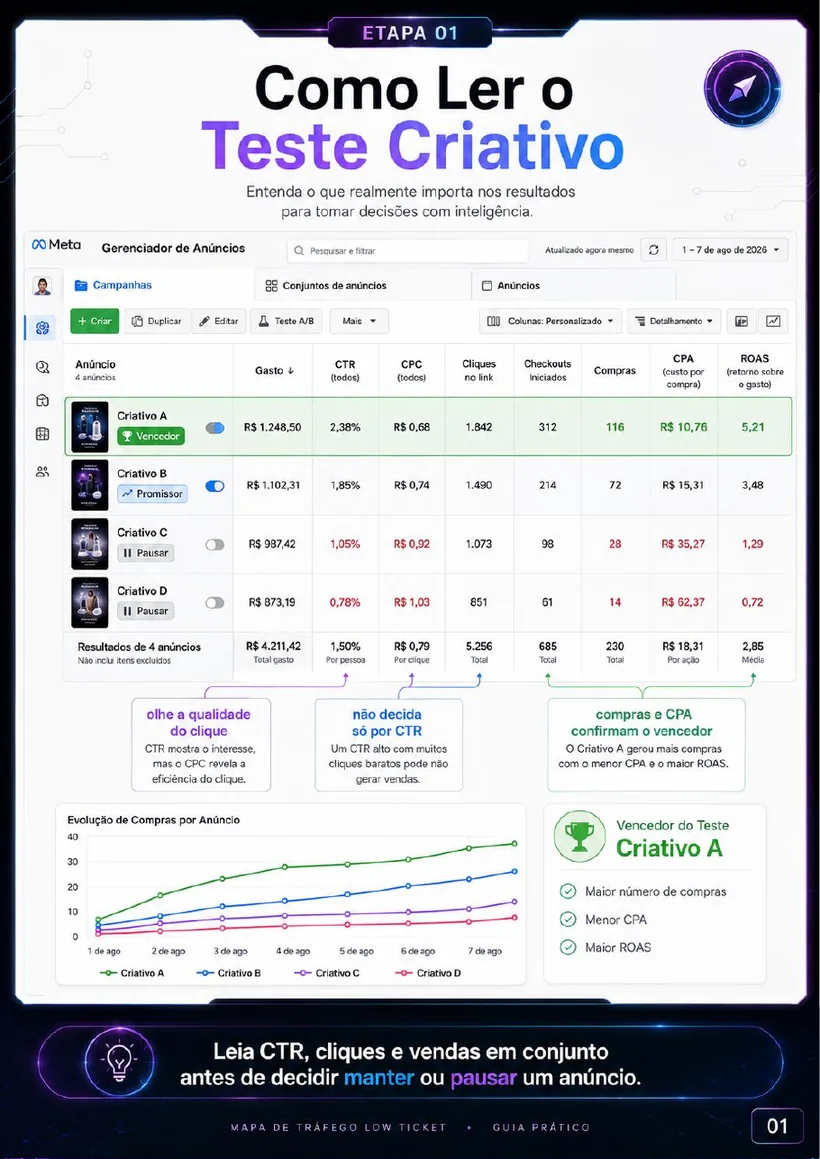Click the Criativo A chart legend entry

(x=132, y=973)
